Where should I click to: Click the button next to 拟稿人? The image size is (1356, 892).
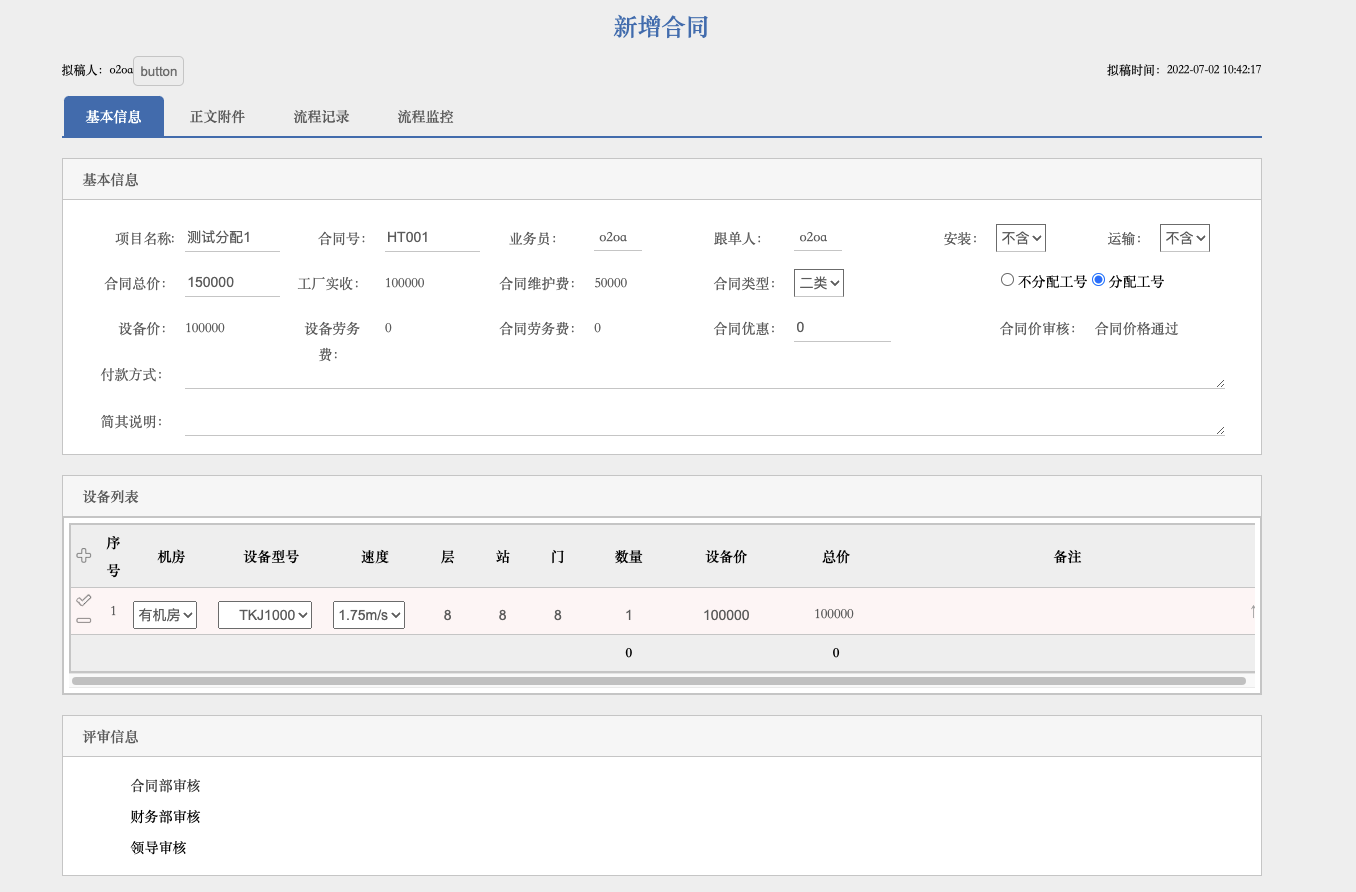158,71
